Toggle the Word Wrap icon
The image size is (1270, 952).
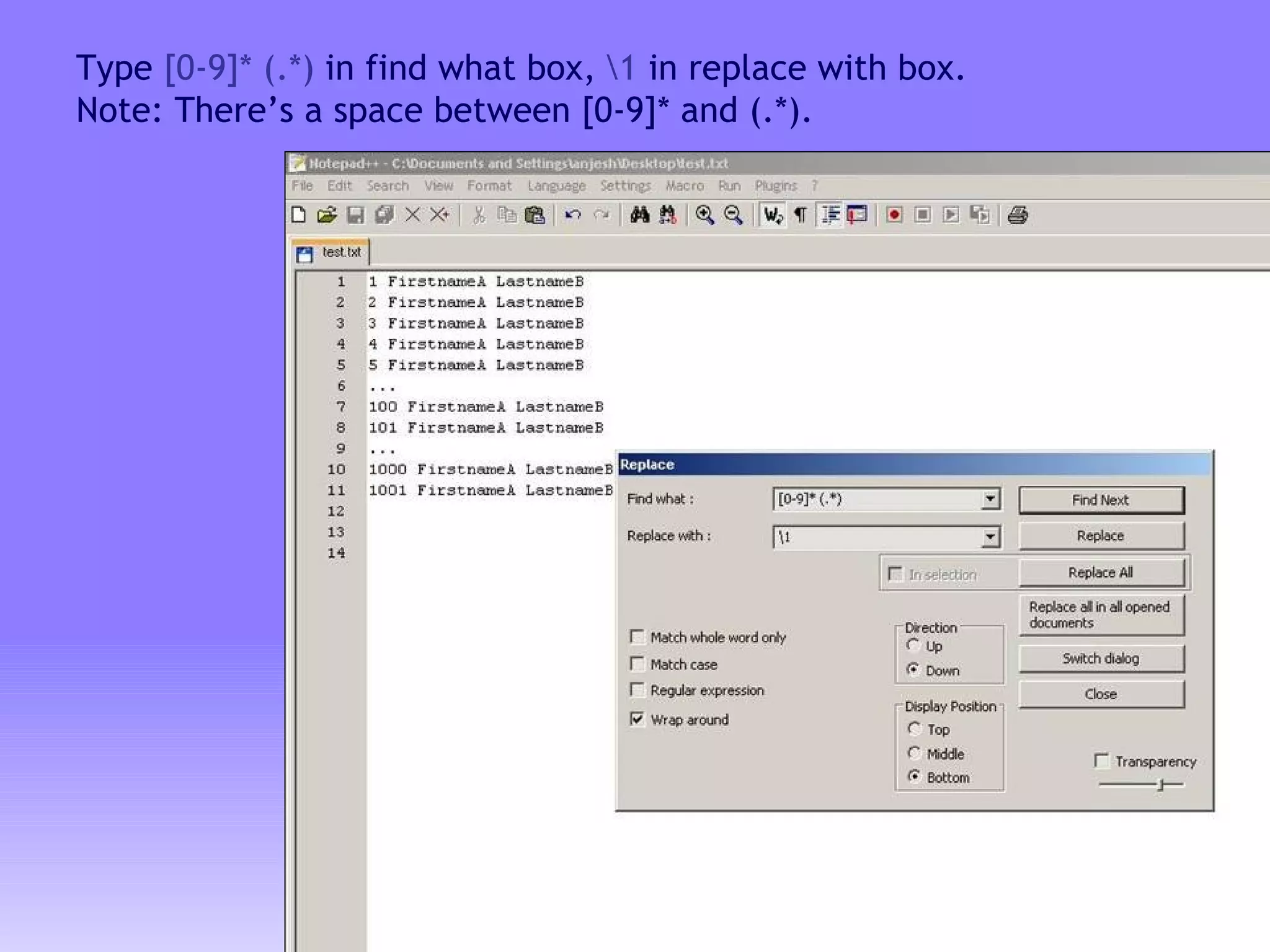point(773,215)
